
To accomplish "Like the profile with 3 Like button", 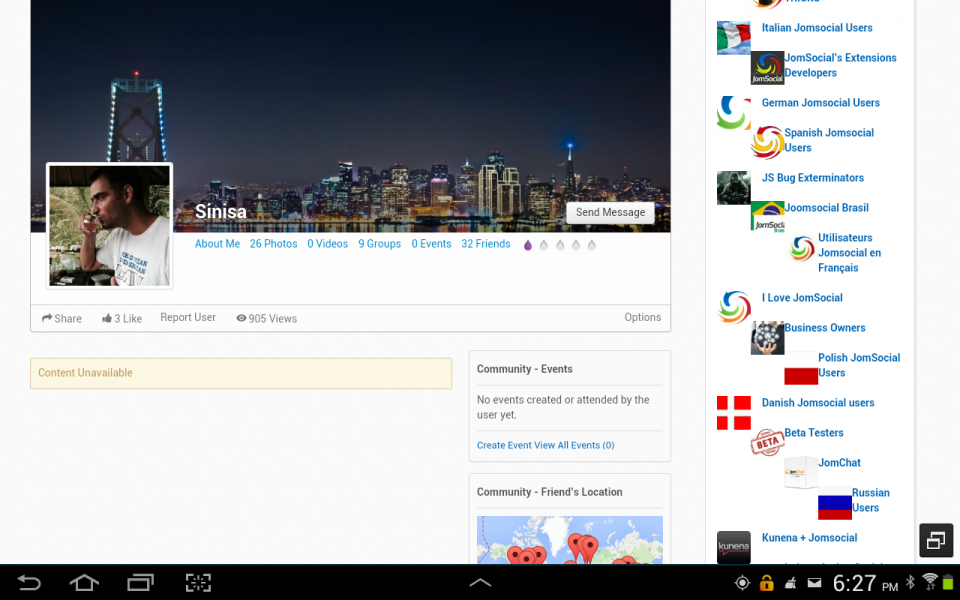I will (x=122, y=318).
